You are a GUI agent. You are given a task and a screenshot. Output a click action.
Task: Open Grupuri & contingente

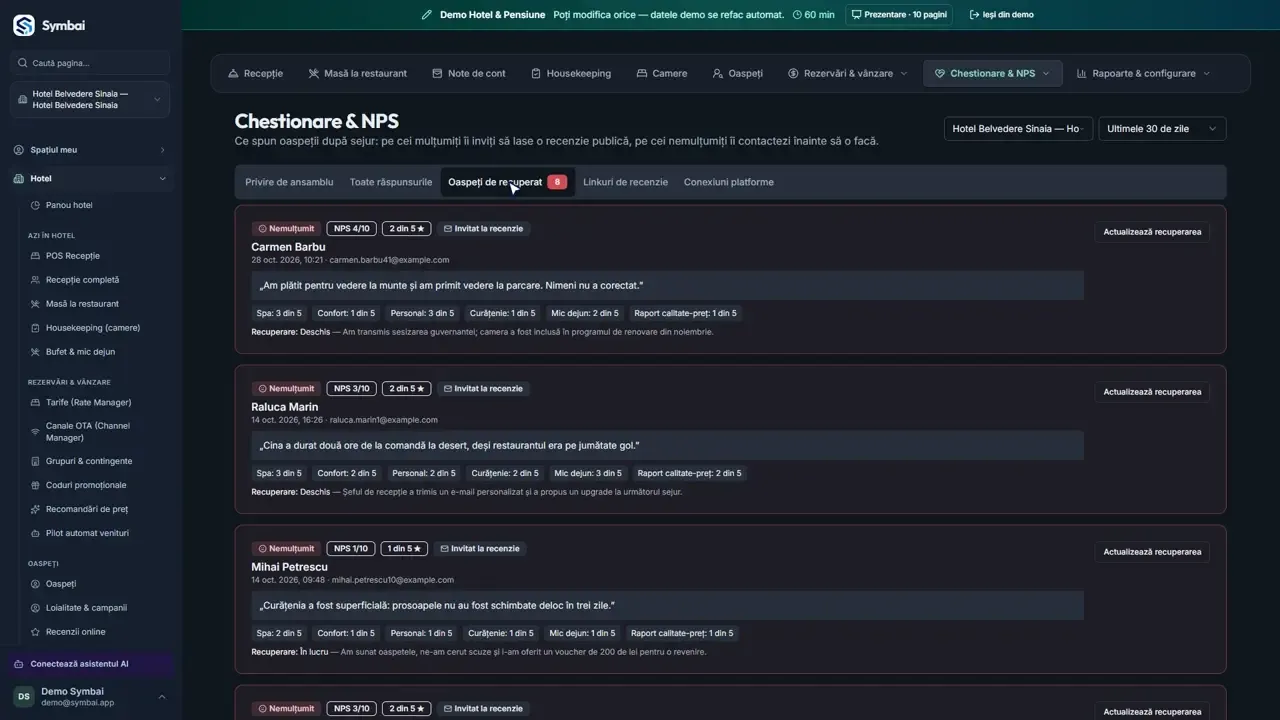(90, 461)
